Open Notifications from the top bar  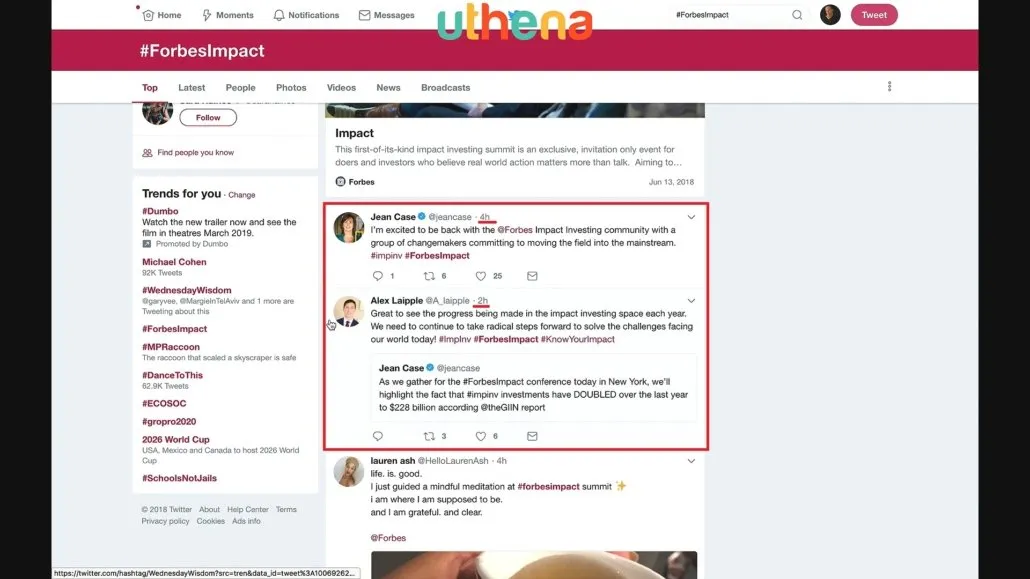pyautogui.click(x=306, y=14)
